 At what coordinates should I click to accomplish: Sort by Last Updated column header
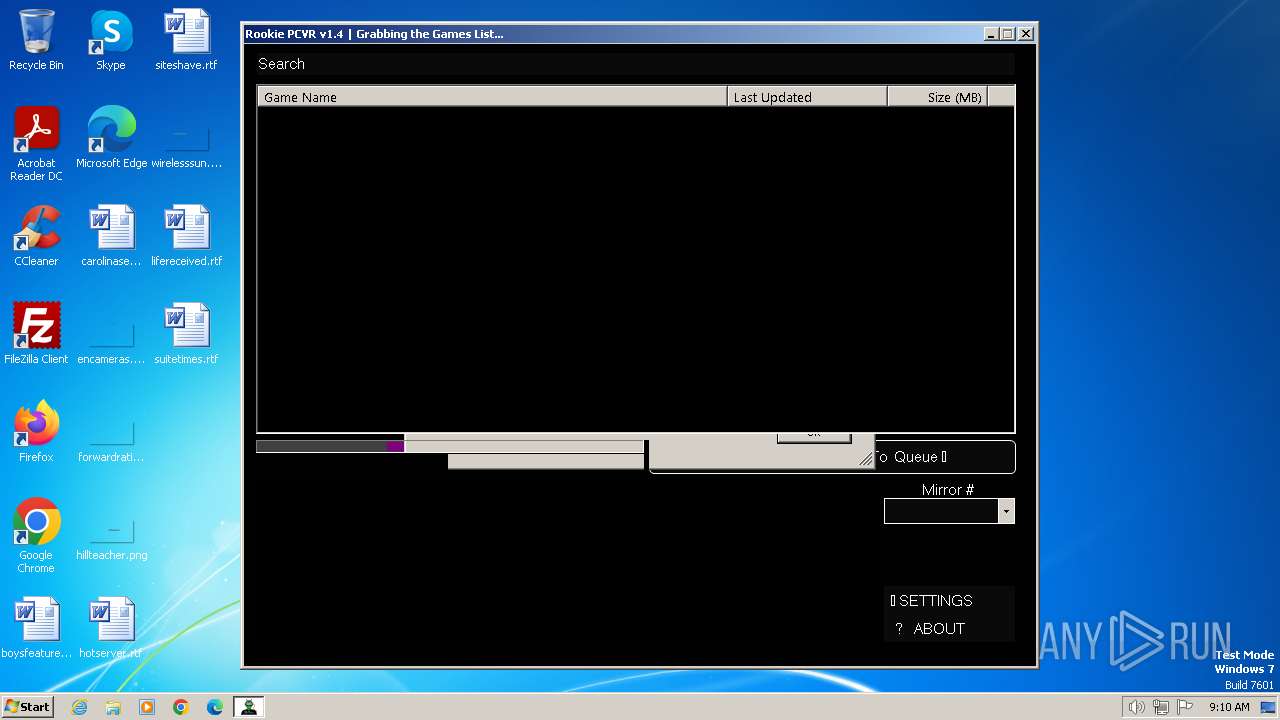click(807, 97)
